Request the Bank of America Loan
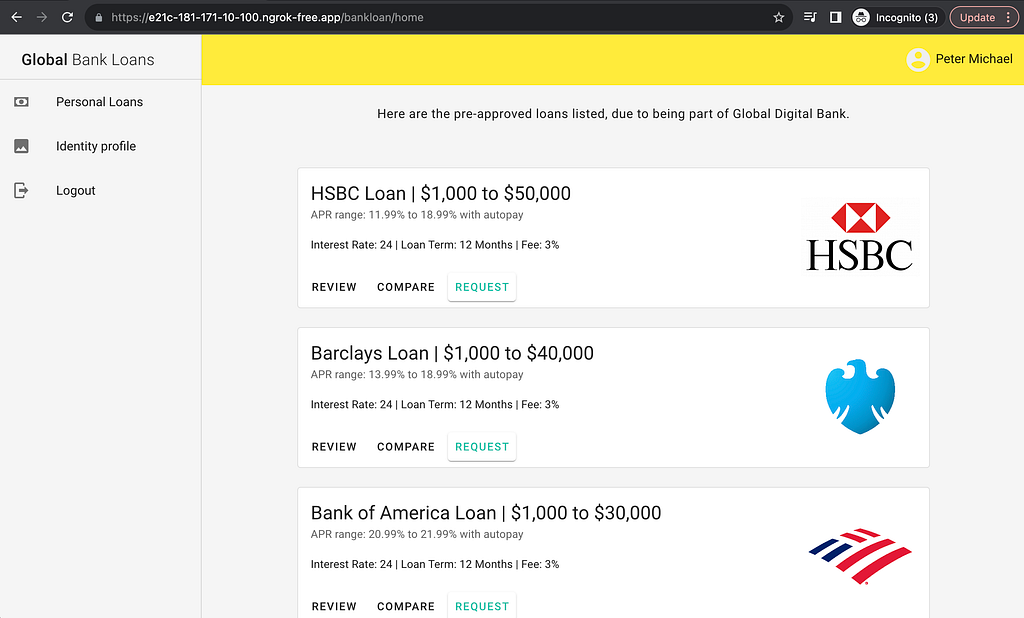Image resolution: width=1024 pixels, height=618 pixels. (482, 606)
